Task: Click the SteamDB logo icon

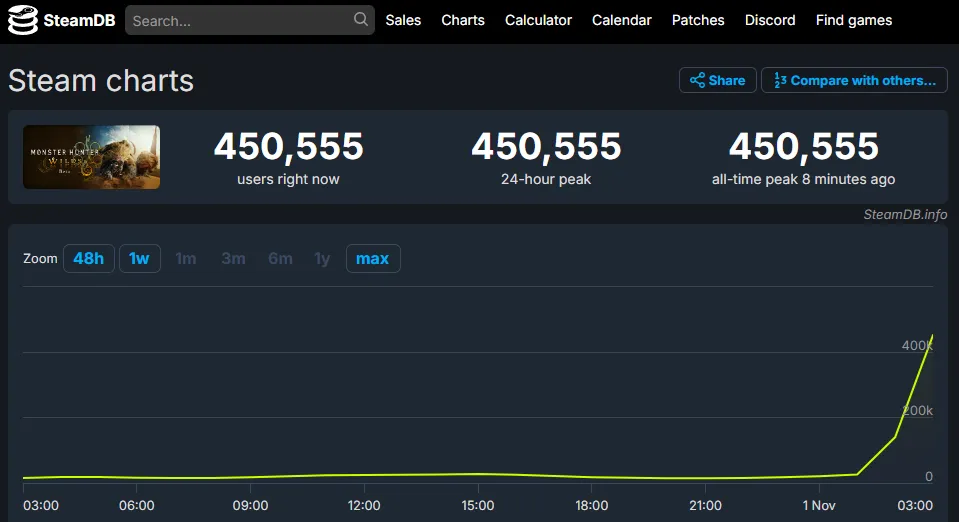Action: 23,20
